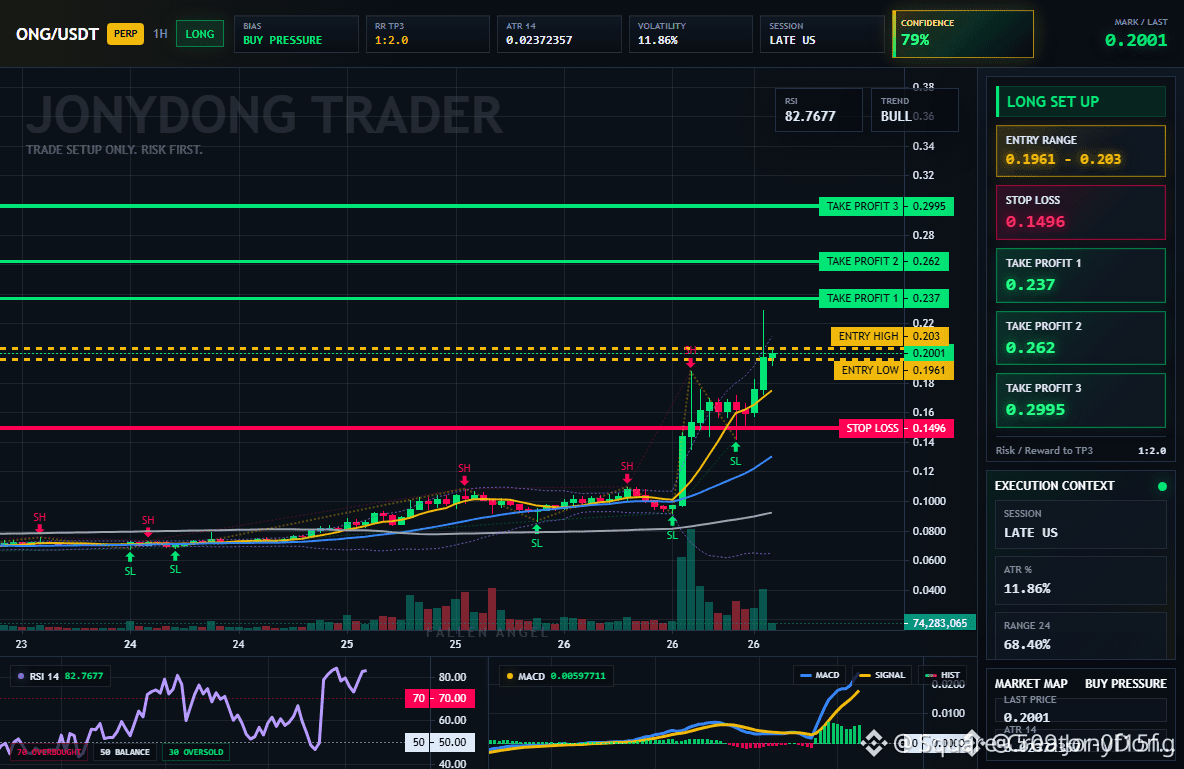Click the 0.2995 price tag on axis
Viewport: 1184px width, 769px height.
(x=929, y=206)
